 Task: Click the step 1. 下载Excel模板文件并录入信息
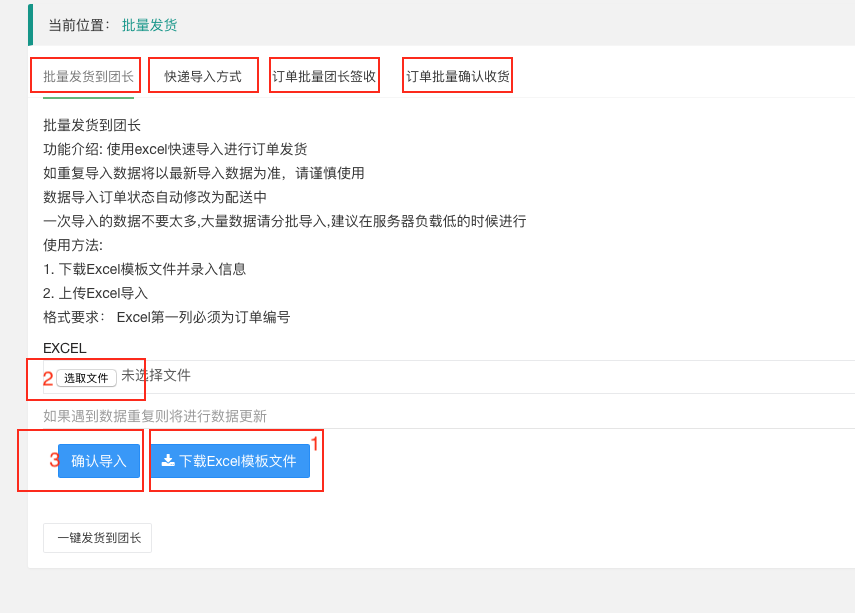tap(144, 269)
